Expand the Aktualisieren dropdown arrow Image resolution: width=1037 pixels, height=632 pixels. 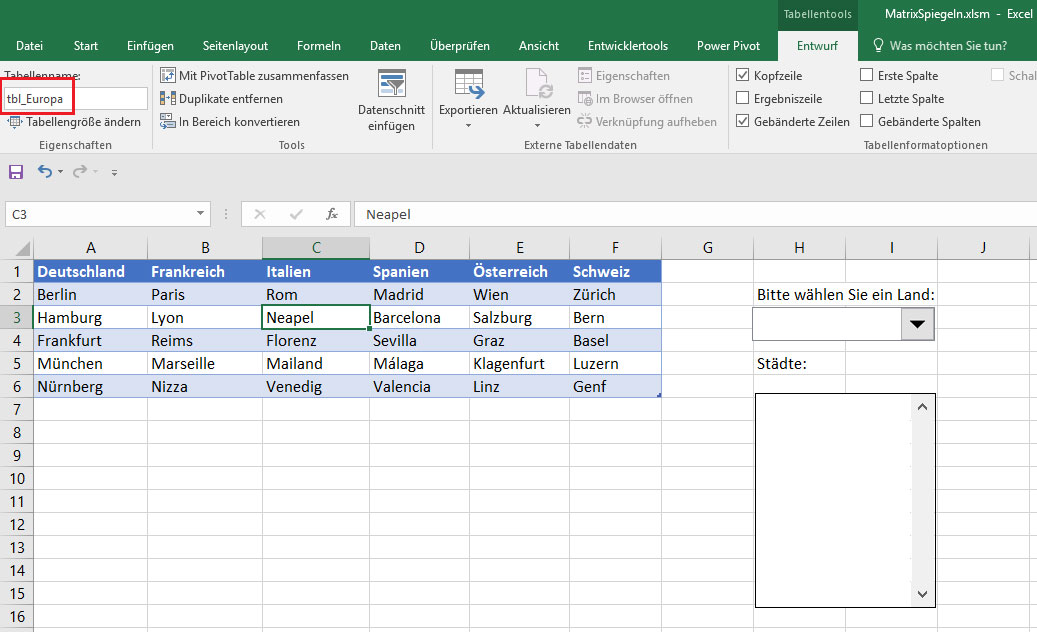[x=537, y=126]
